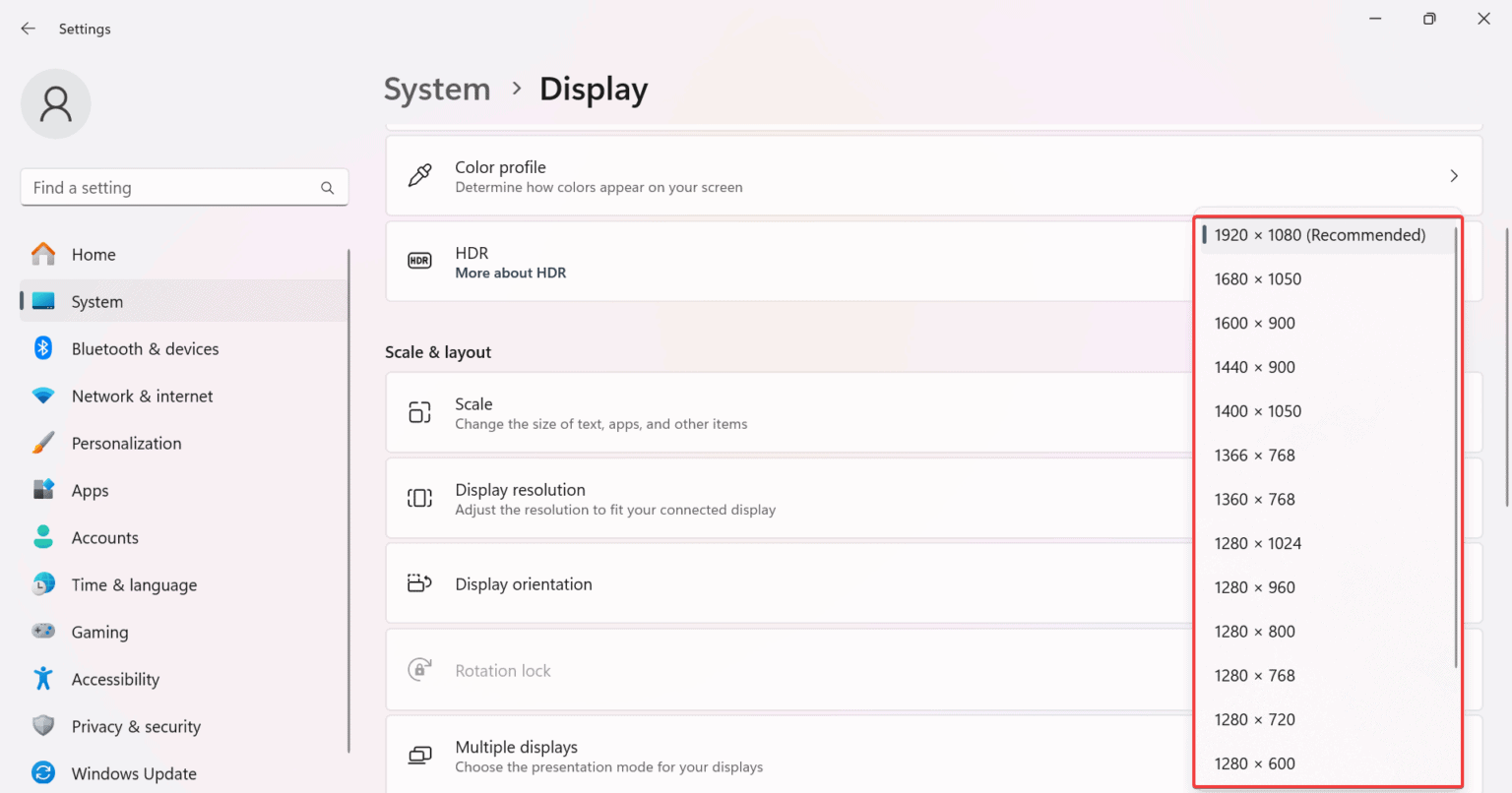
Task: Open the Home section in sidebar
Action: (x=94, y=255)
